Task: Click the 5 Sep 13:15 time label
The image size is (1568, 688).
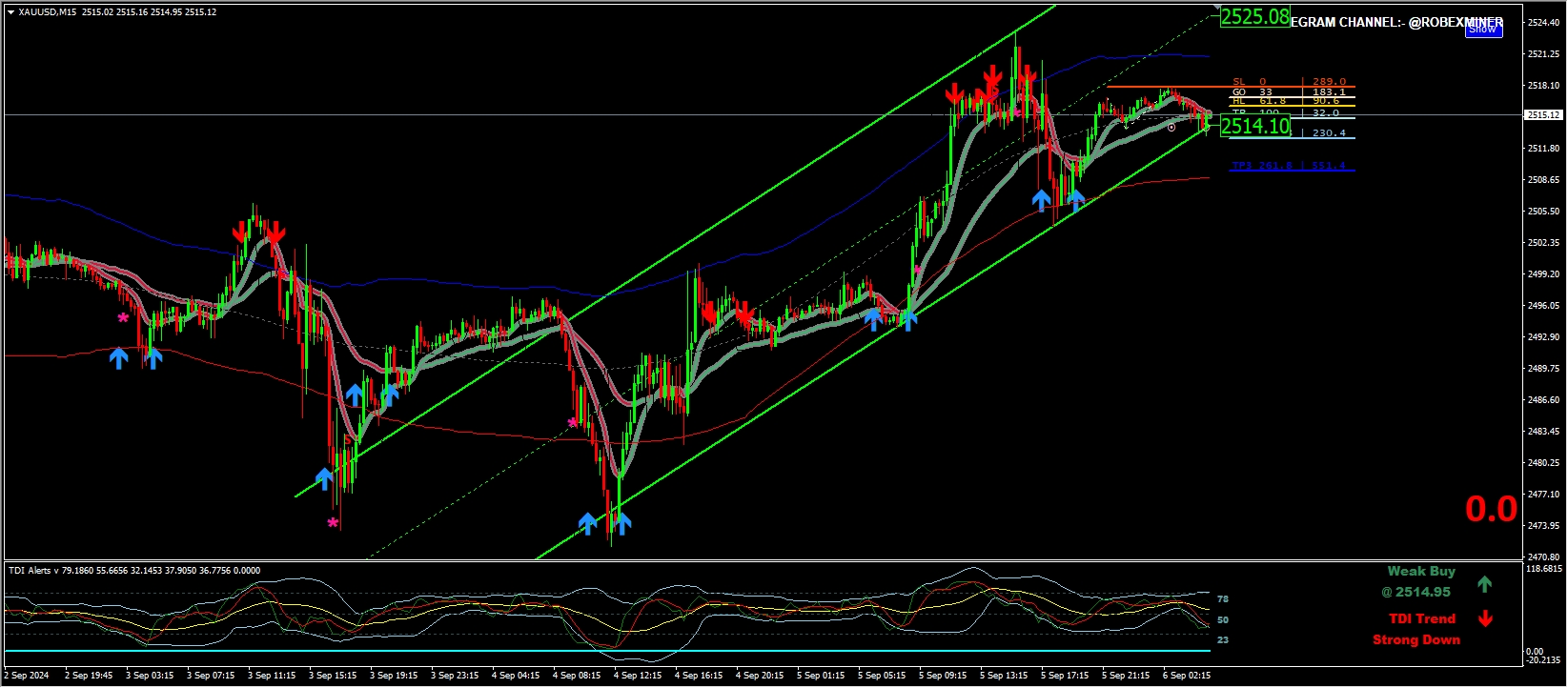Action: (1004, 676)
